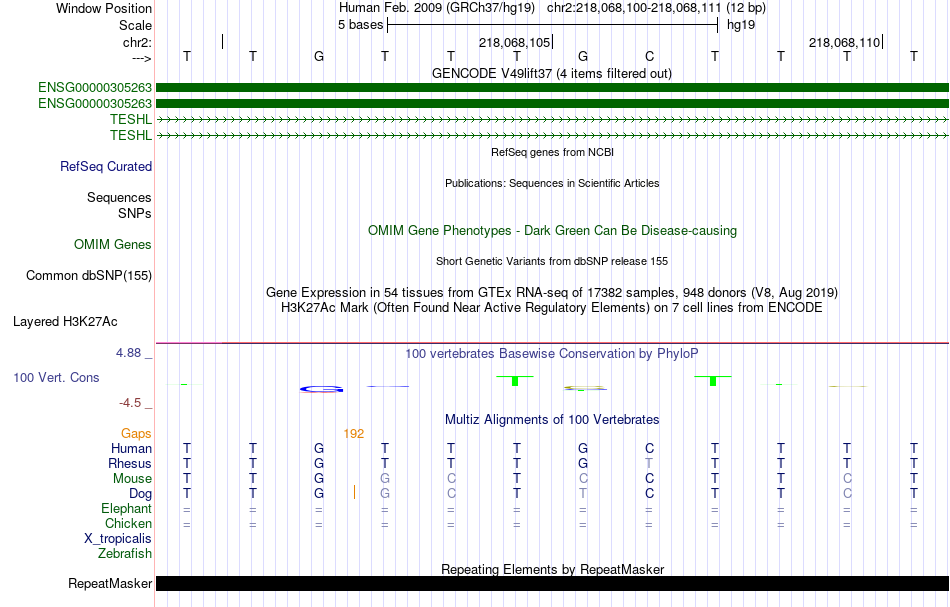The image size is (950, 607).
Task: Open the GTEx Gene Expression track title
Action: pos(552,293)
